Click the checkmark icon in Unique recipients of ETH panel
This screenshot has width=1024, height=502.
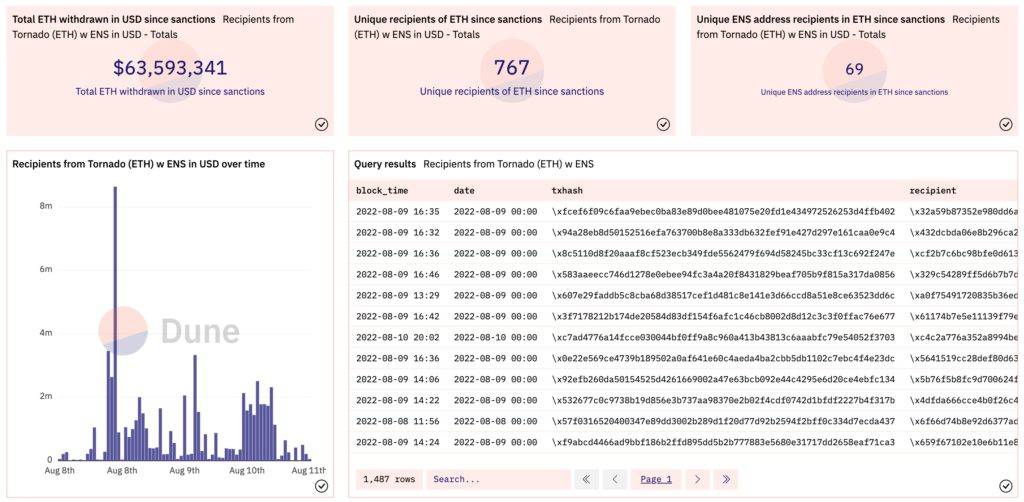click(663, 124)
